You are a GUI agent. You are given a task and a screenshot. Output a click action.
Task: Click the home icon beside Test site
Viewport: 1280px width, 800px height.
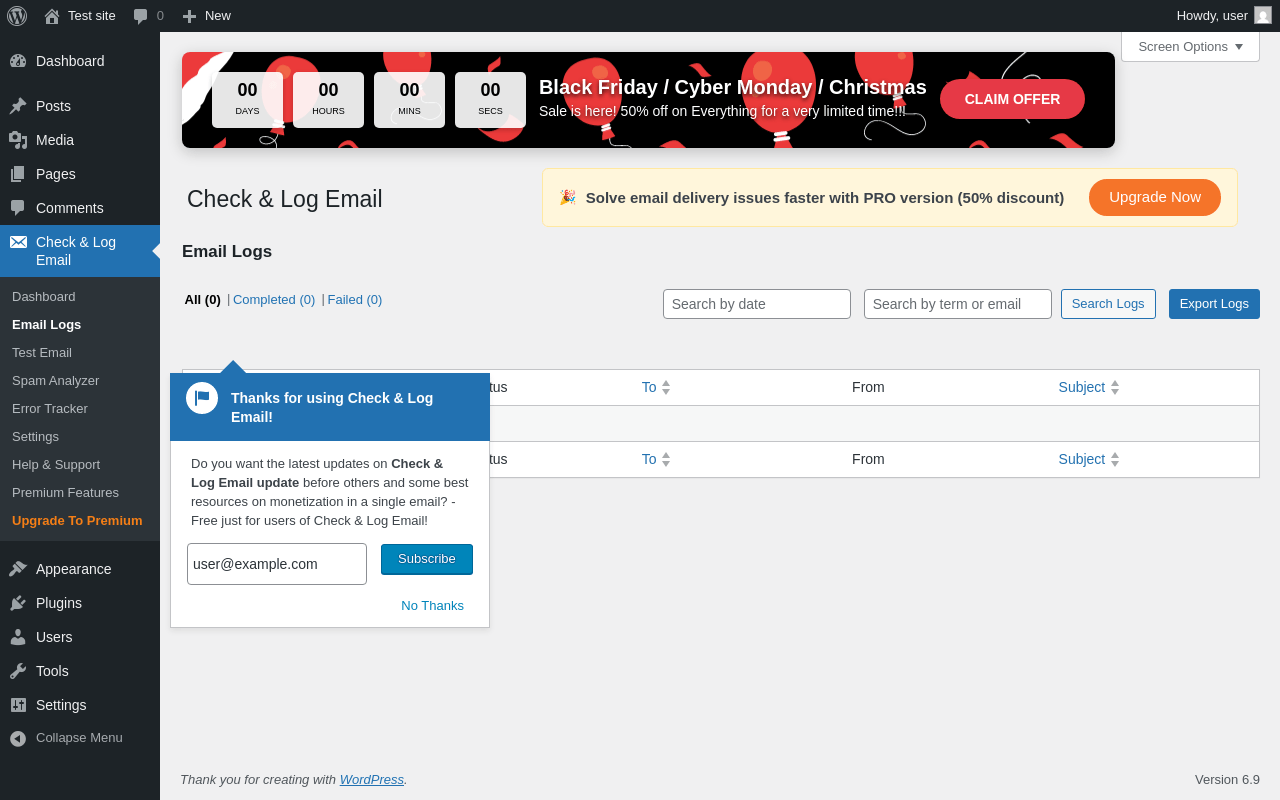click(52, 16)
